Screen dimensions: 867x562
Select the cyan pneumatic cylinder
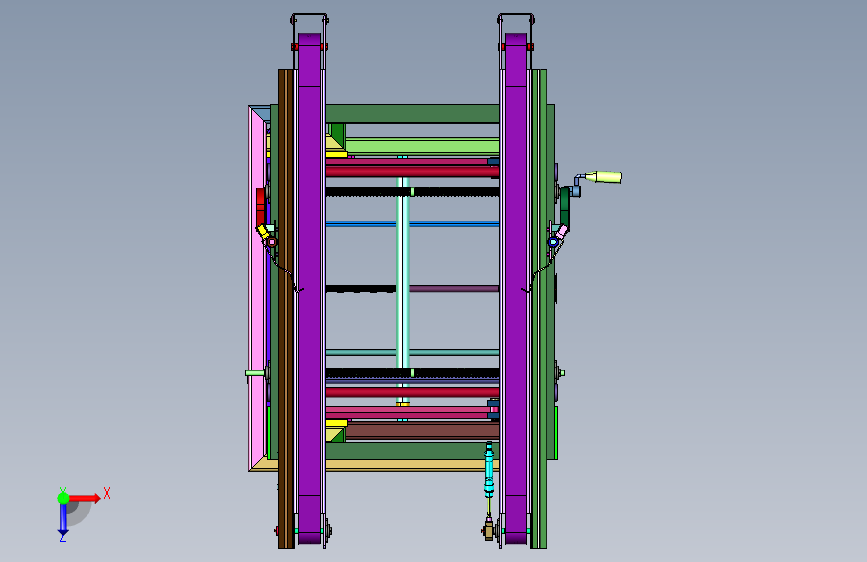(489, 469)
